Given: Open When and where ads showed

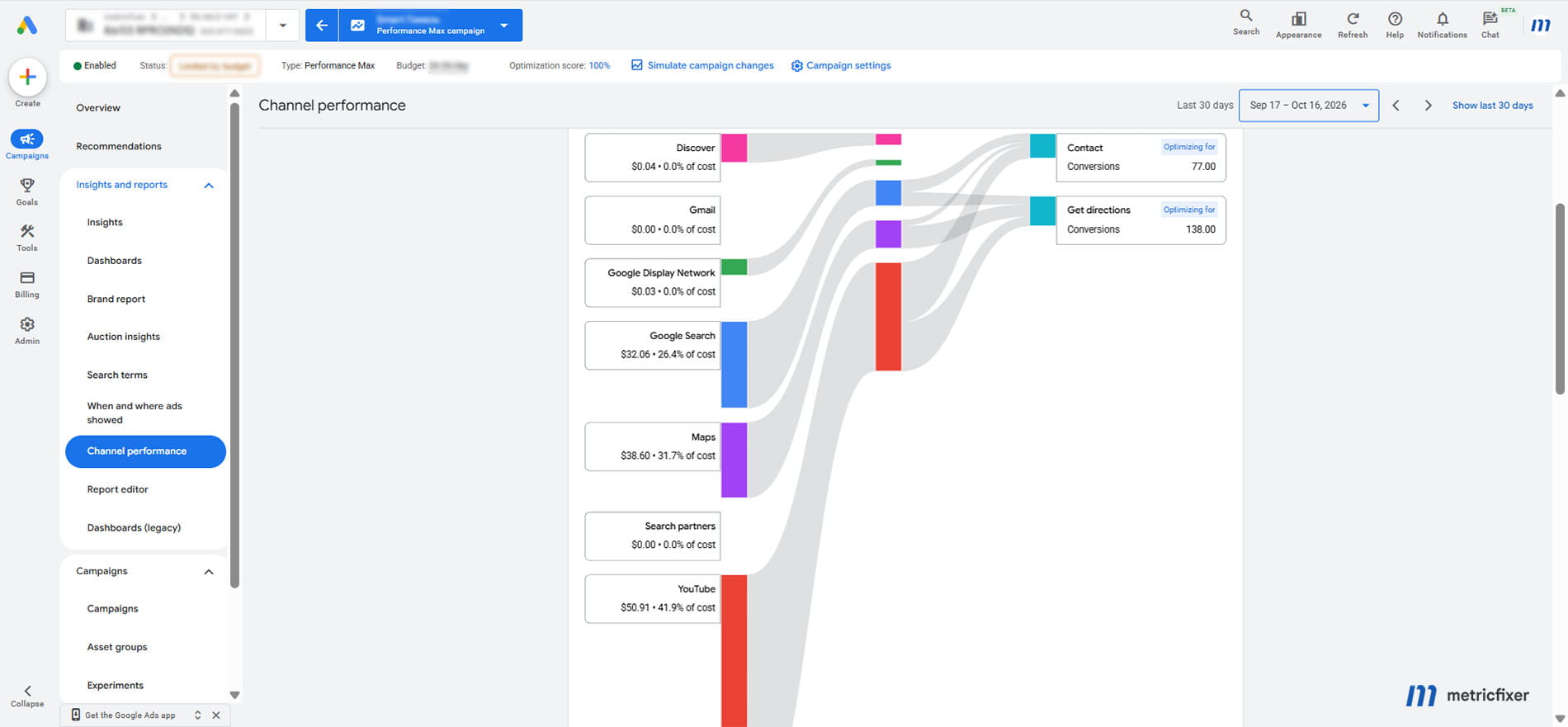Looking at the screenshot, I should tap(135, 413).
